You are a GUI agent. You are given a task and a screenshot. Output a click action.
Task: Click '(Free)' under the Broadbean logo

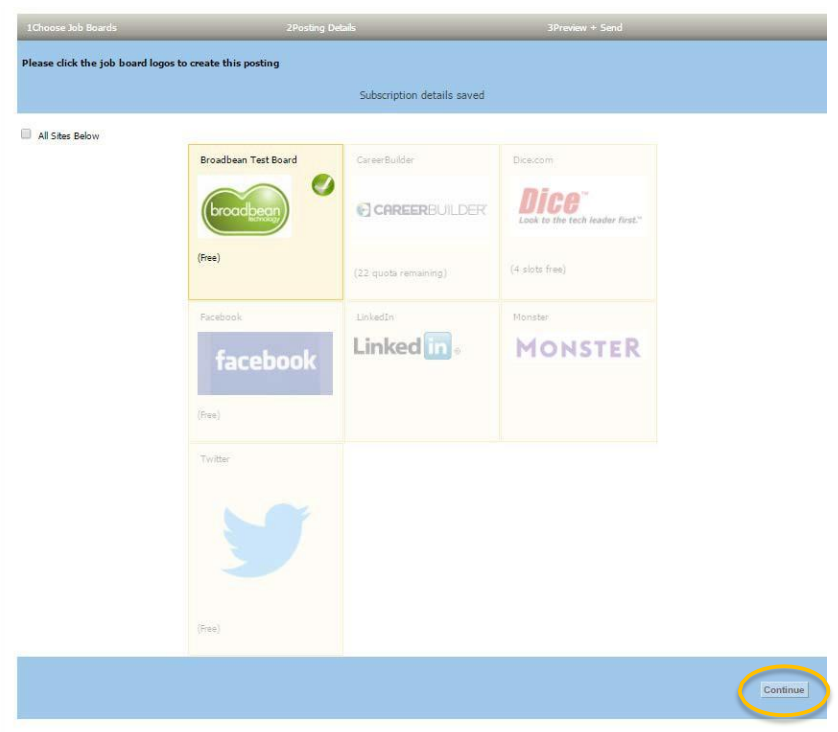coord(209,258)
